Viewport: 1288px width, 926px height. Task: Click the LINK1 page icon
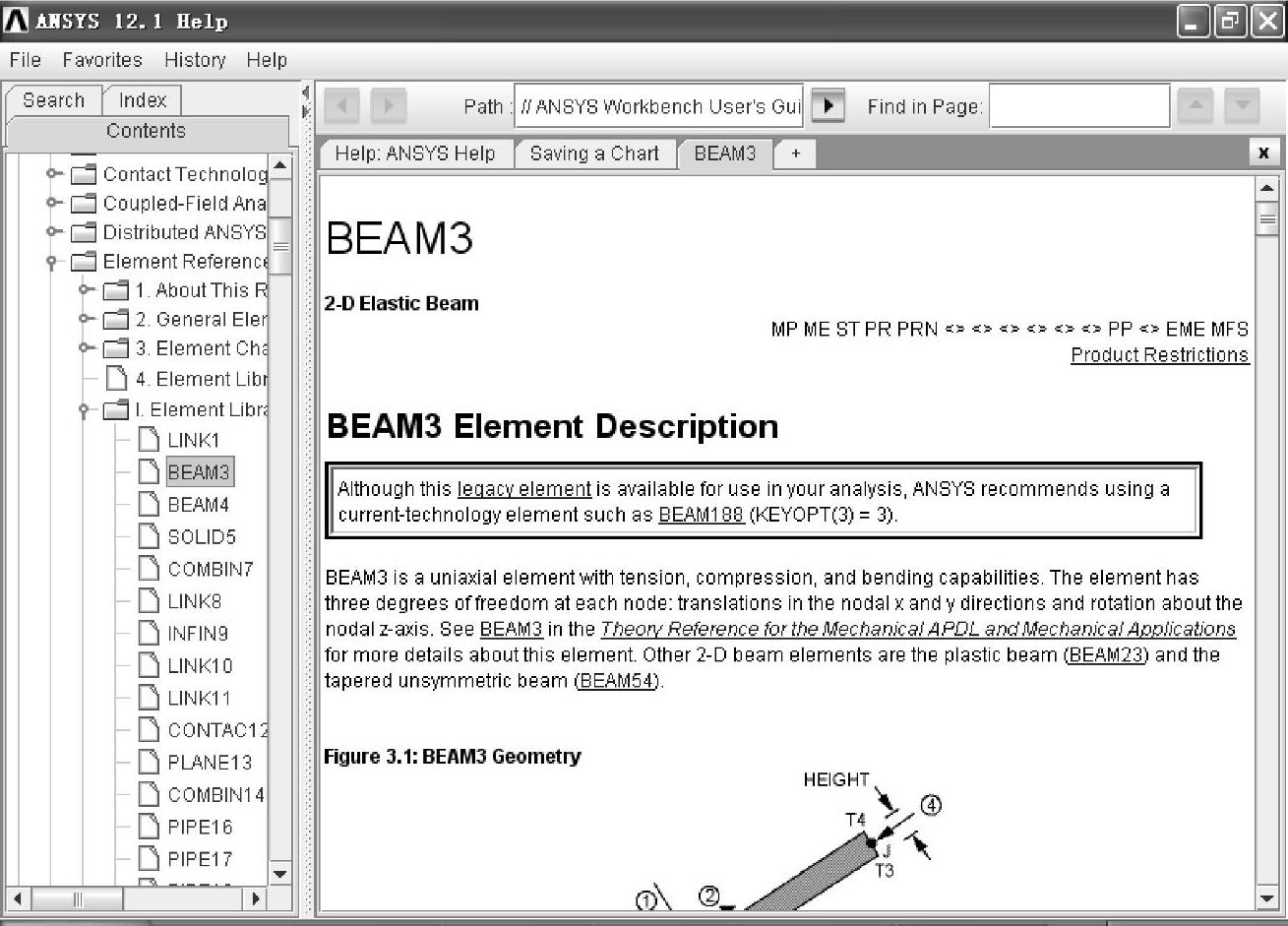point(149,440)
